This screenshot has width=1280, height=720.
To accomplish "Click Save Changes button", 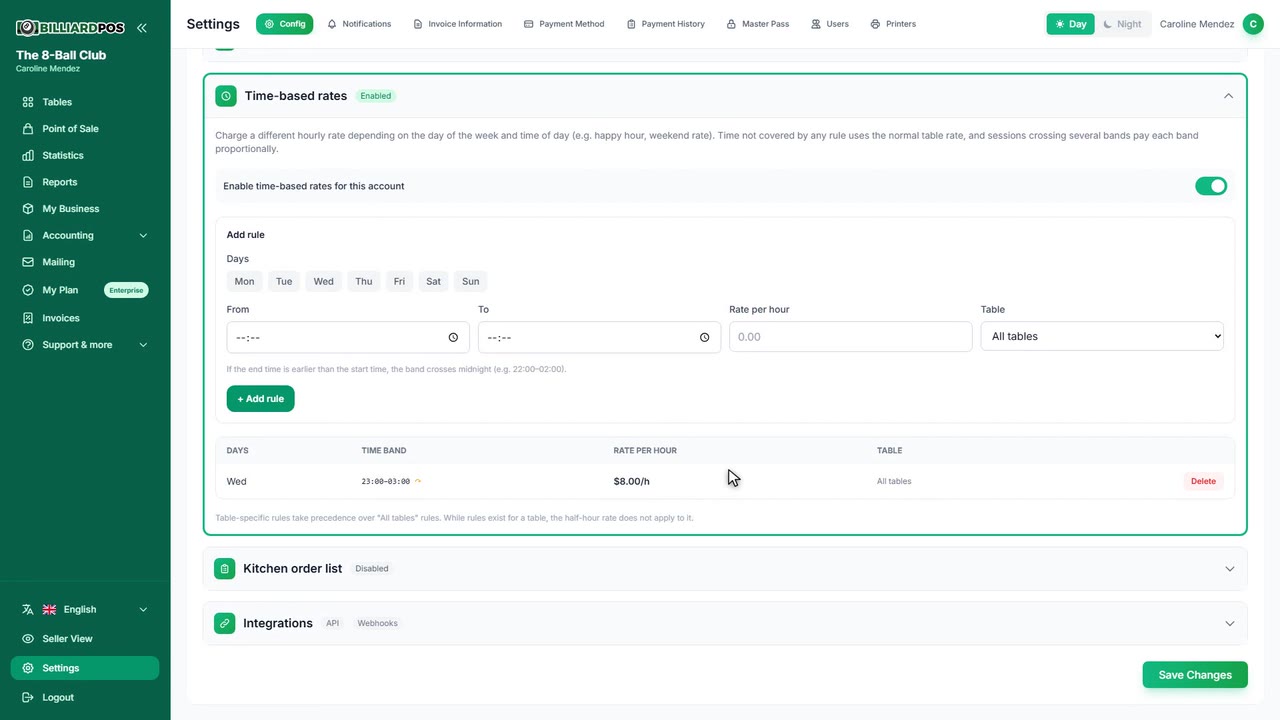I will (1195, 675).
